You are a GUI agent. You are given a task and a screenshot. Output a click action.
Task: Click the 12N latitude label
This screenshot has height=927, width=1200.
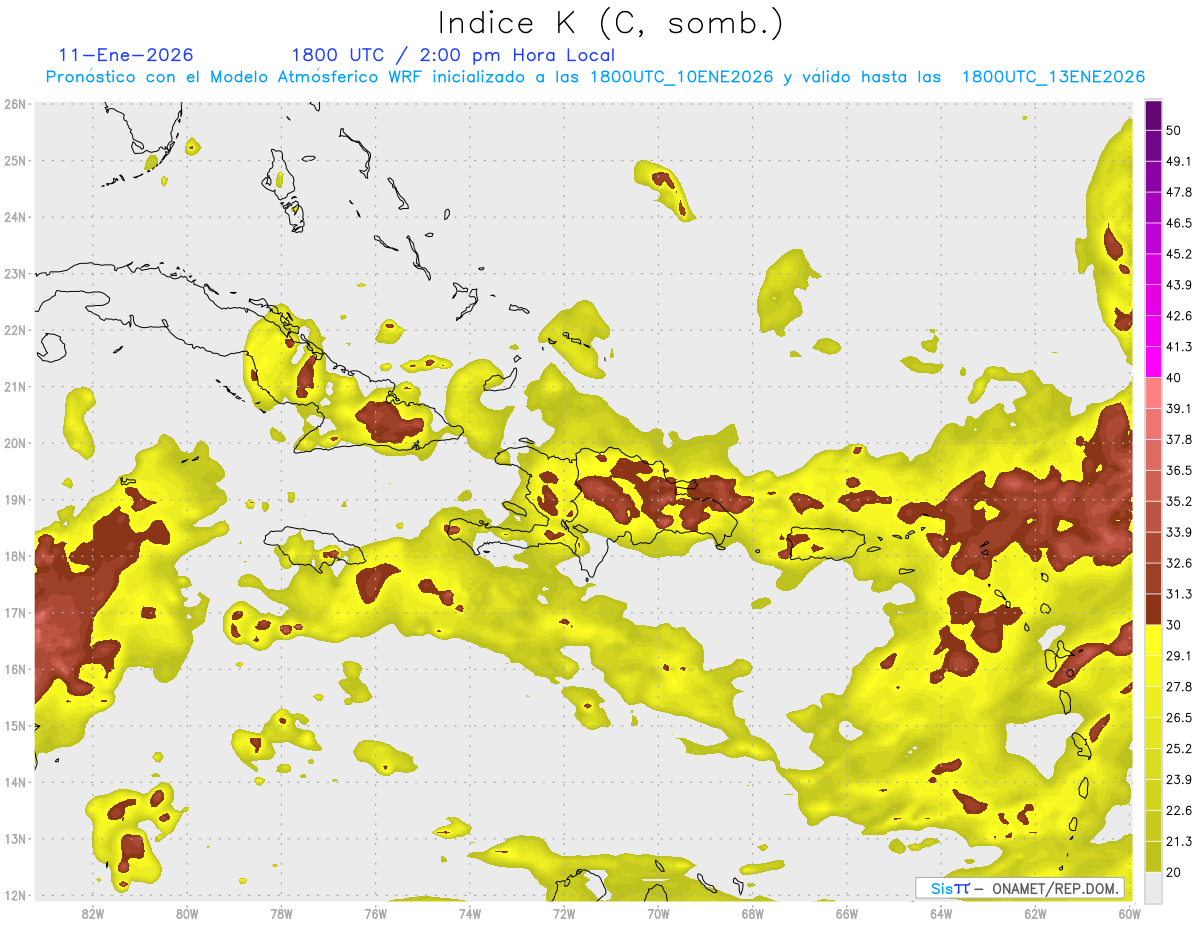pos(14,895)
